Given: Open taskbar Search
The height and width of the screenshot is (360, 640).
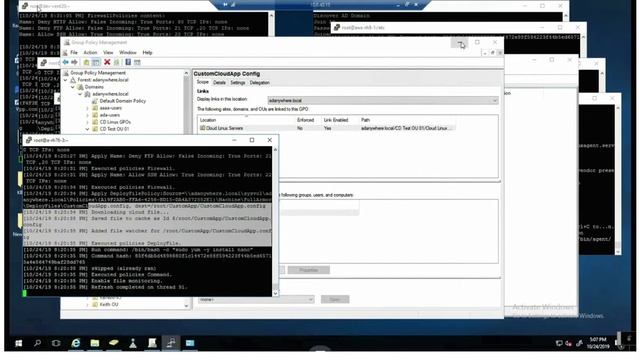Looking at the screenshot, I should pos(37,343).
